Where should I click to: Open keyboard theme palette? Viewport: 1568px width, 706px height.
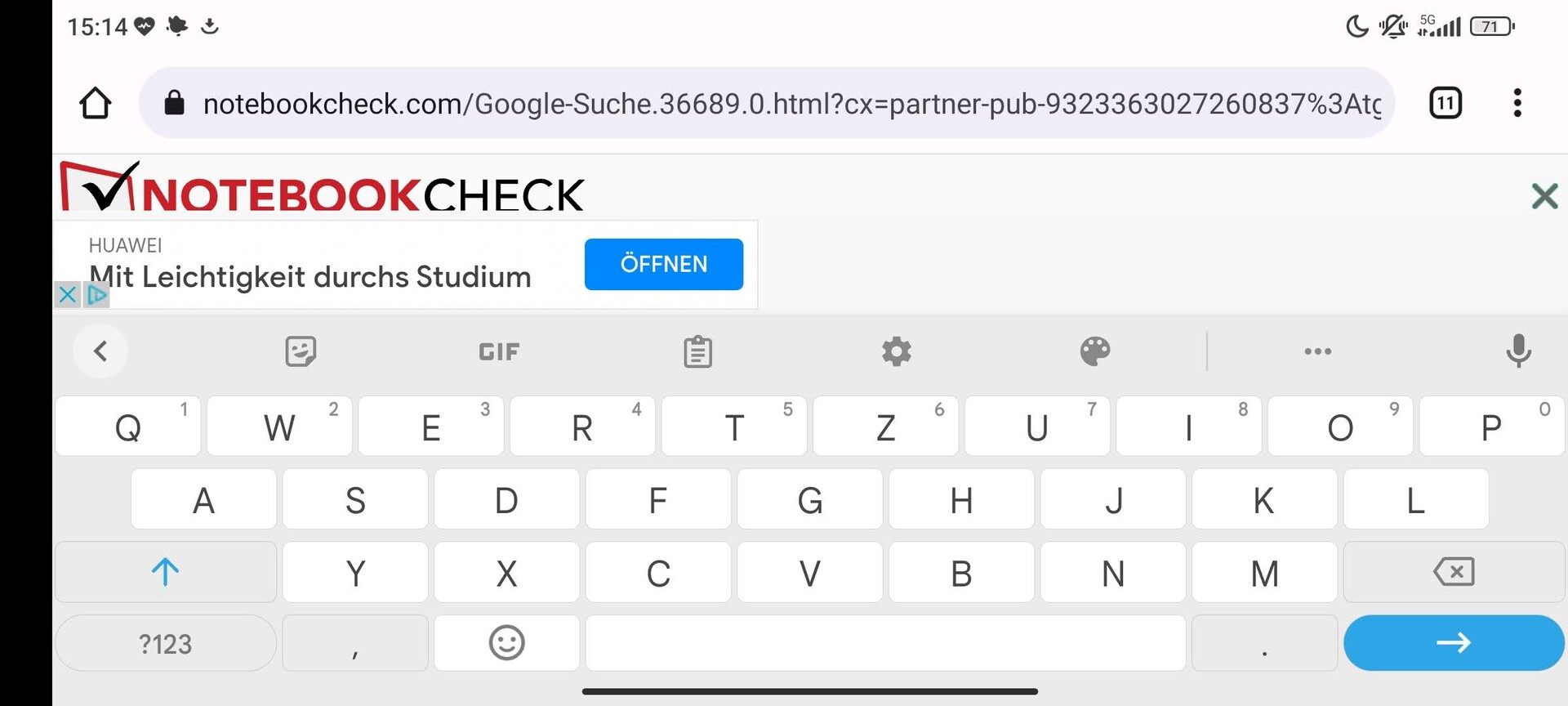pyautogui.click(x=1094, y=351)
